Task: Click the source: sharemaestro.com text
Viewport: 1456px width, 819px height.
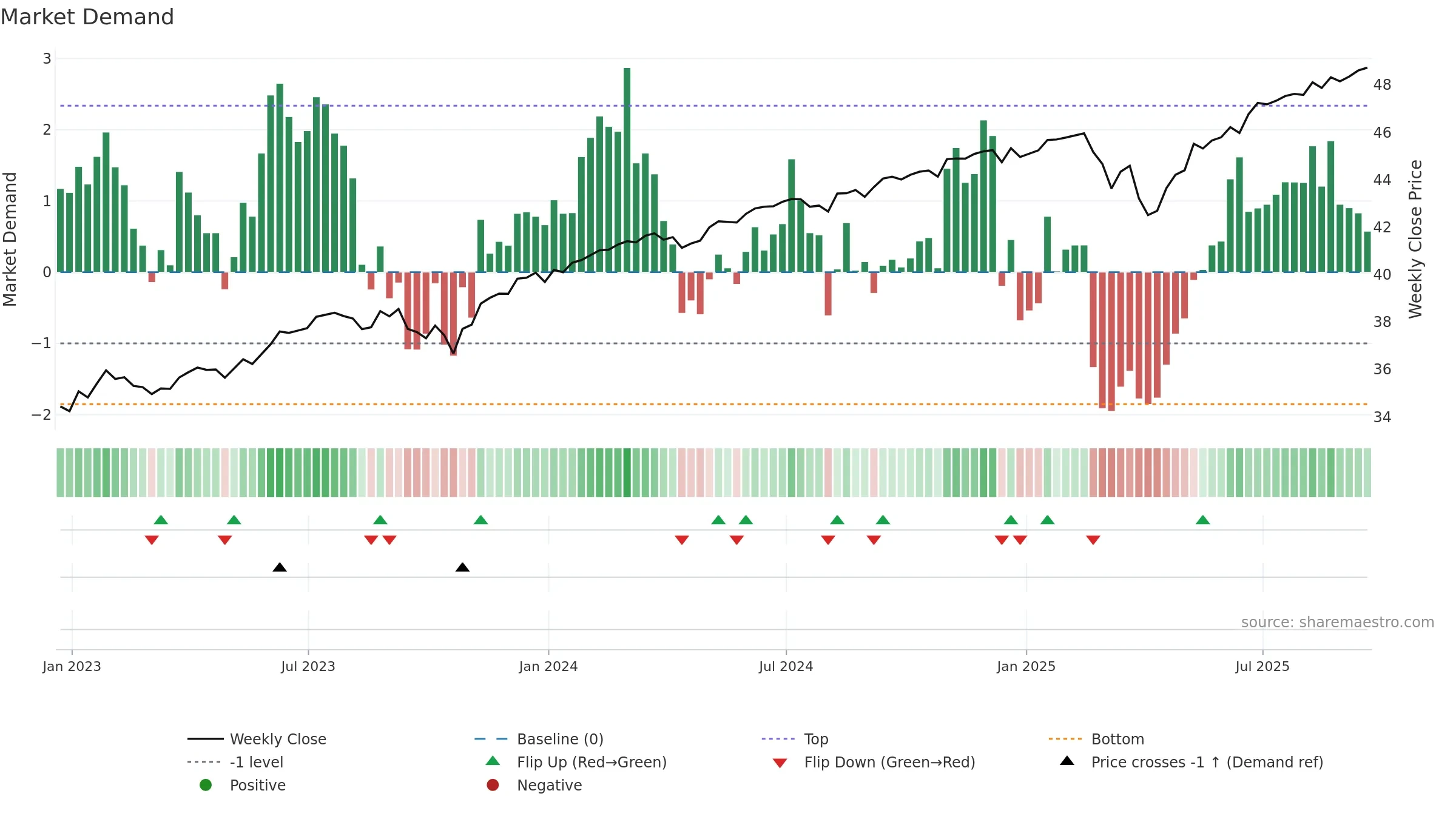Action: point(1338,622)
